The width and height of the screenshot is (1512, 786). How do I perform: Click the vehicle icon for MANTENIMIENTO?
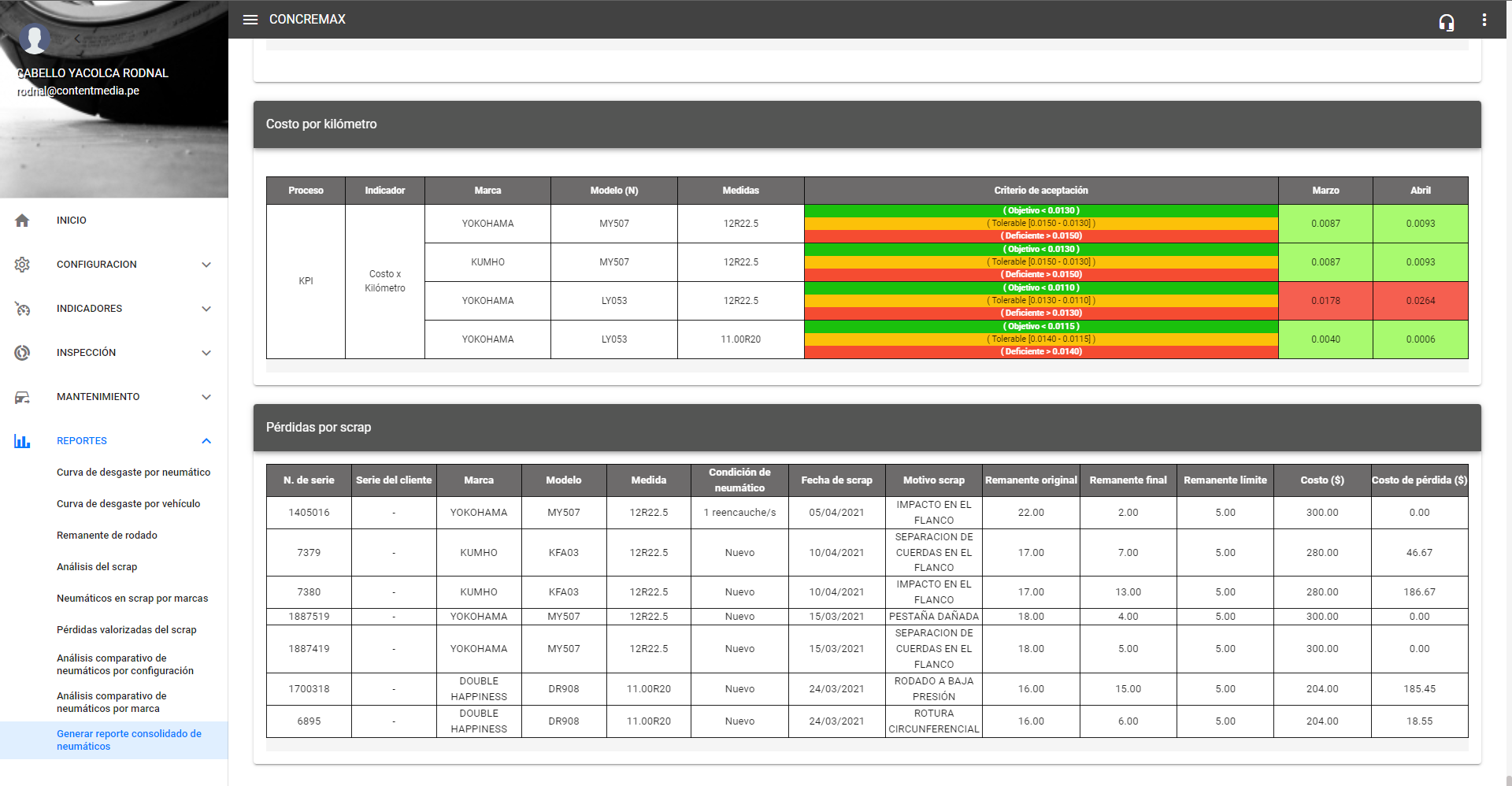click(22, 397)
